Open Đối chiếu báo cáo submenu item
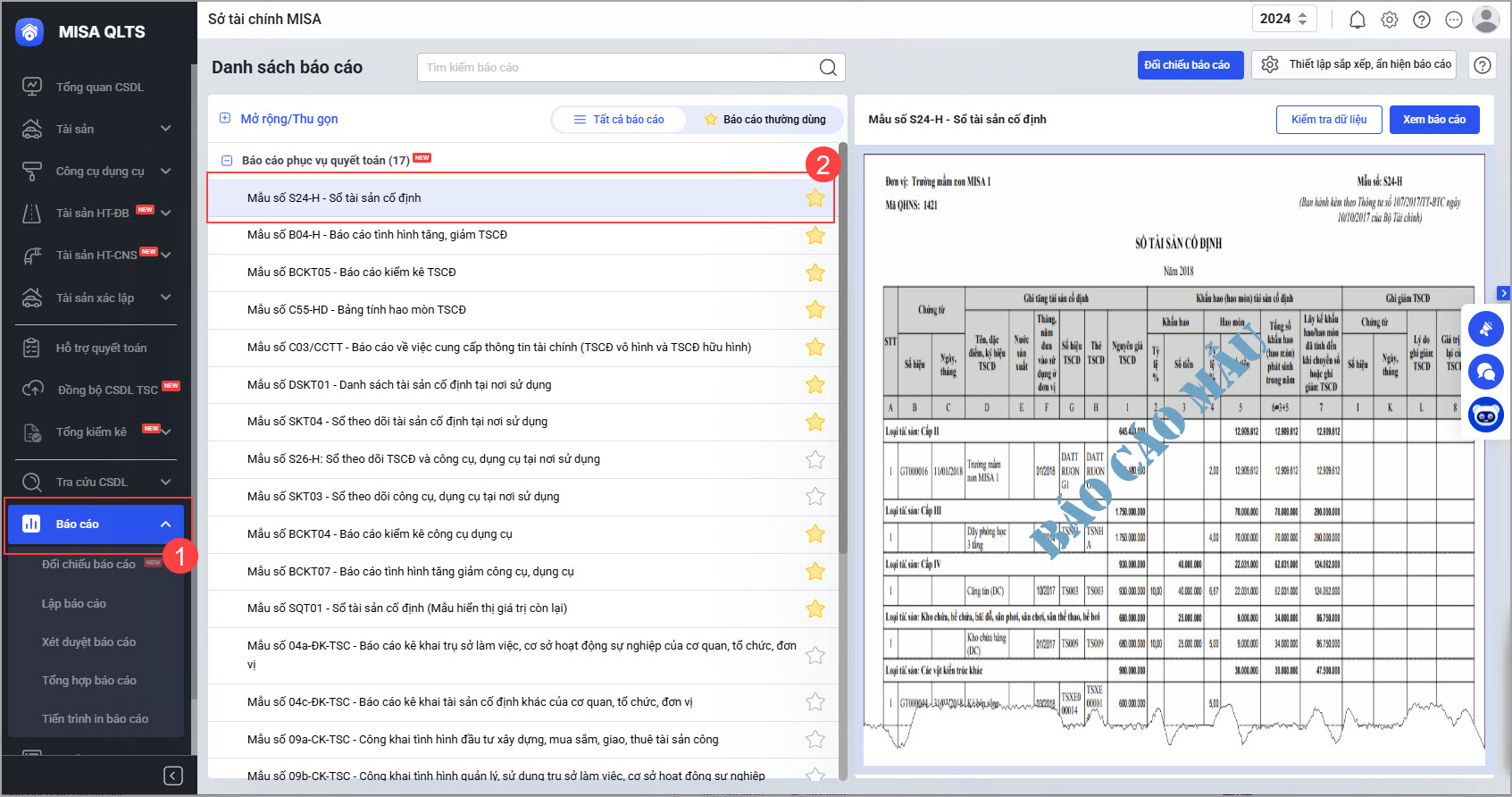Viewport: 1512px width, 797px height. click(88, 565)
